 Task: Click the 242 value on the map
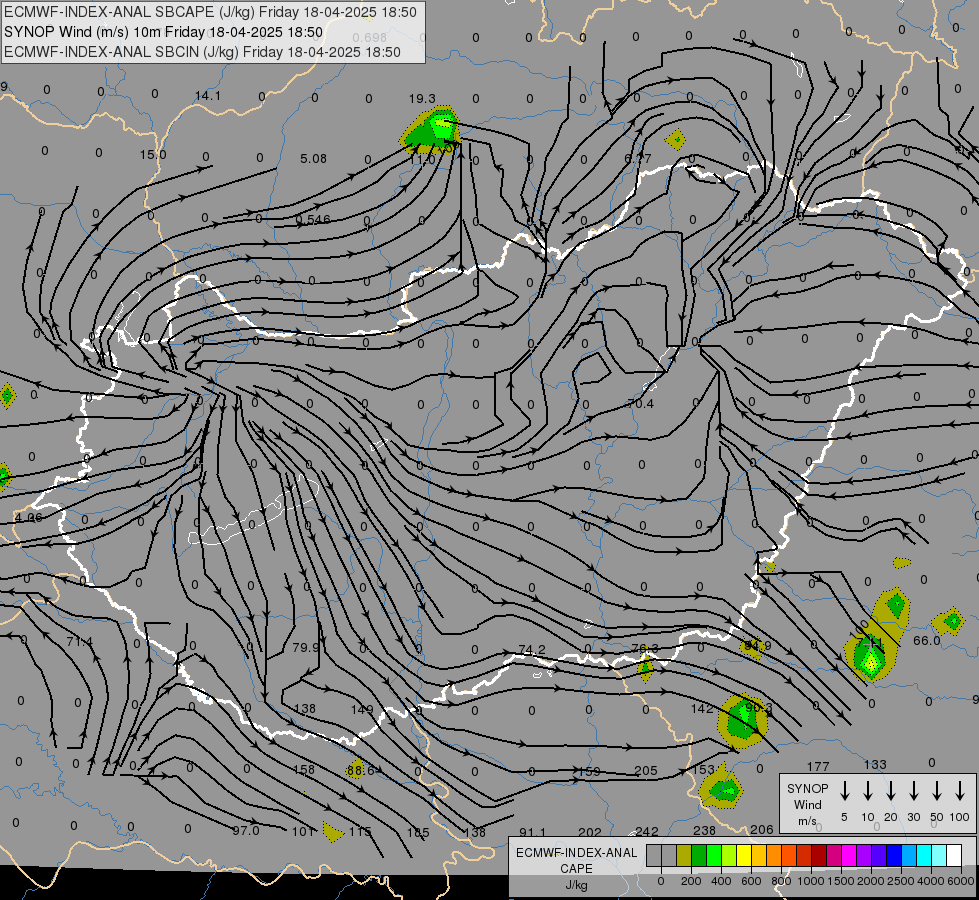pyautogui.click(x=647, y=831)
